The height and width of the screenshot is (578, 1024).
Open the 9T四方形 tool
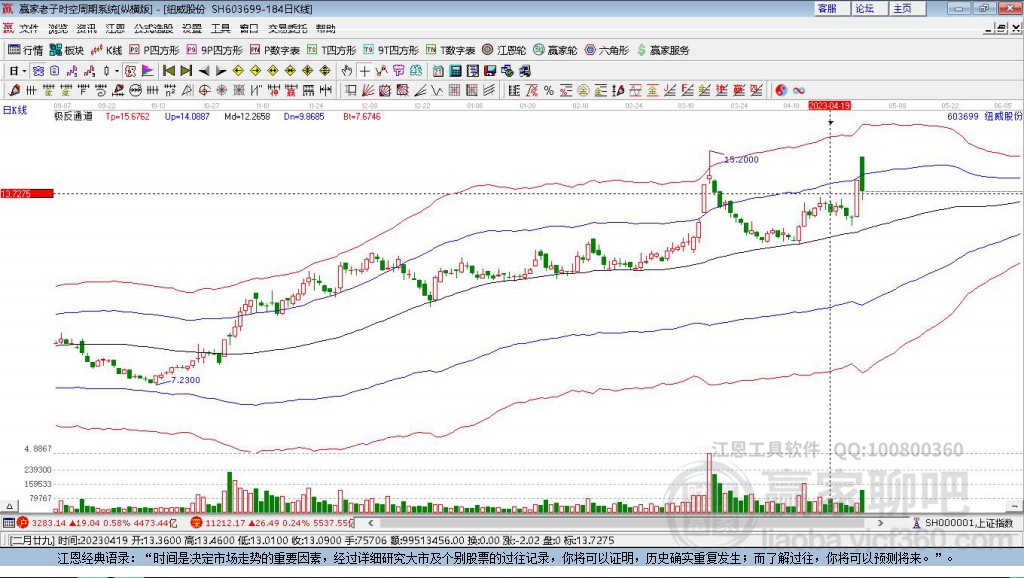(x=391, y=50)
